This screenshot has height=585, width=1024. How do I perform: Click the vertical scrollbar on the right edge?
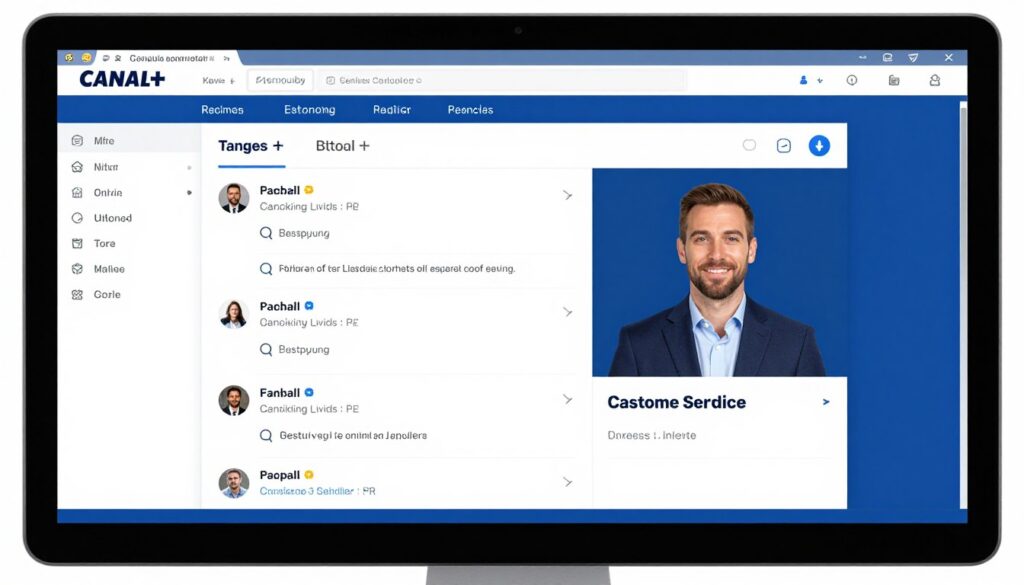pyautogui.click(x=963, y=304)
